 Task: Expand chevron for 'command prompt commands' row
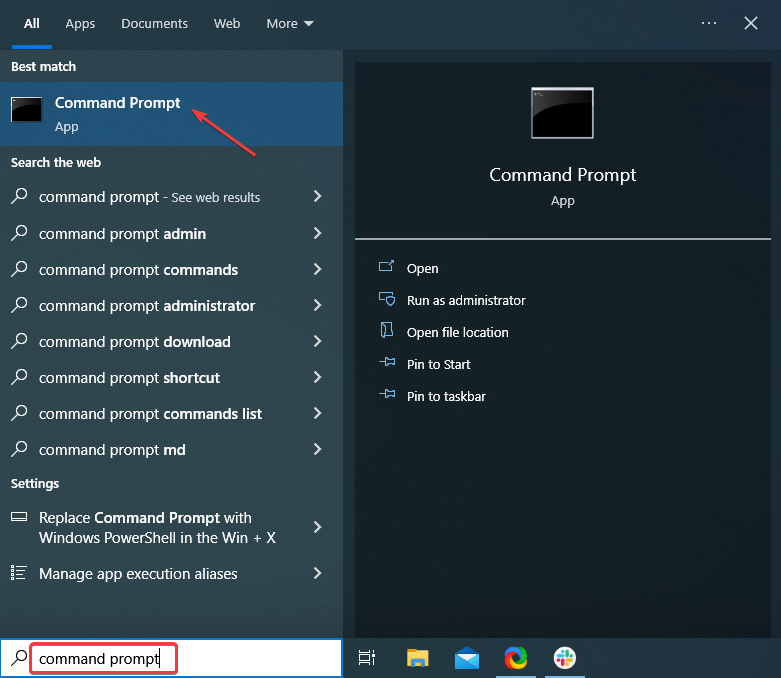pos(318,269)
